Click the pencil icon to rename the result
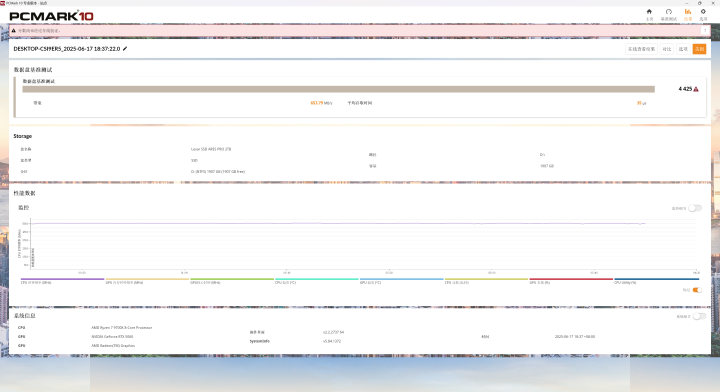 [125, 49]
